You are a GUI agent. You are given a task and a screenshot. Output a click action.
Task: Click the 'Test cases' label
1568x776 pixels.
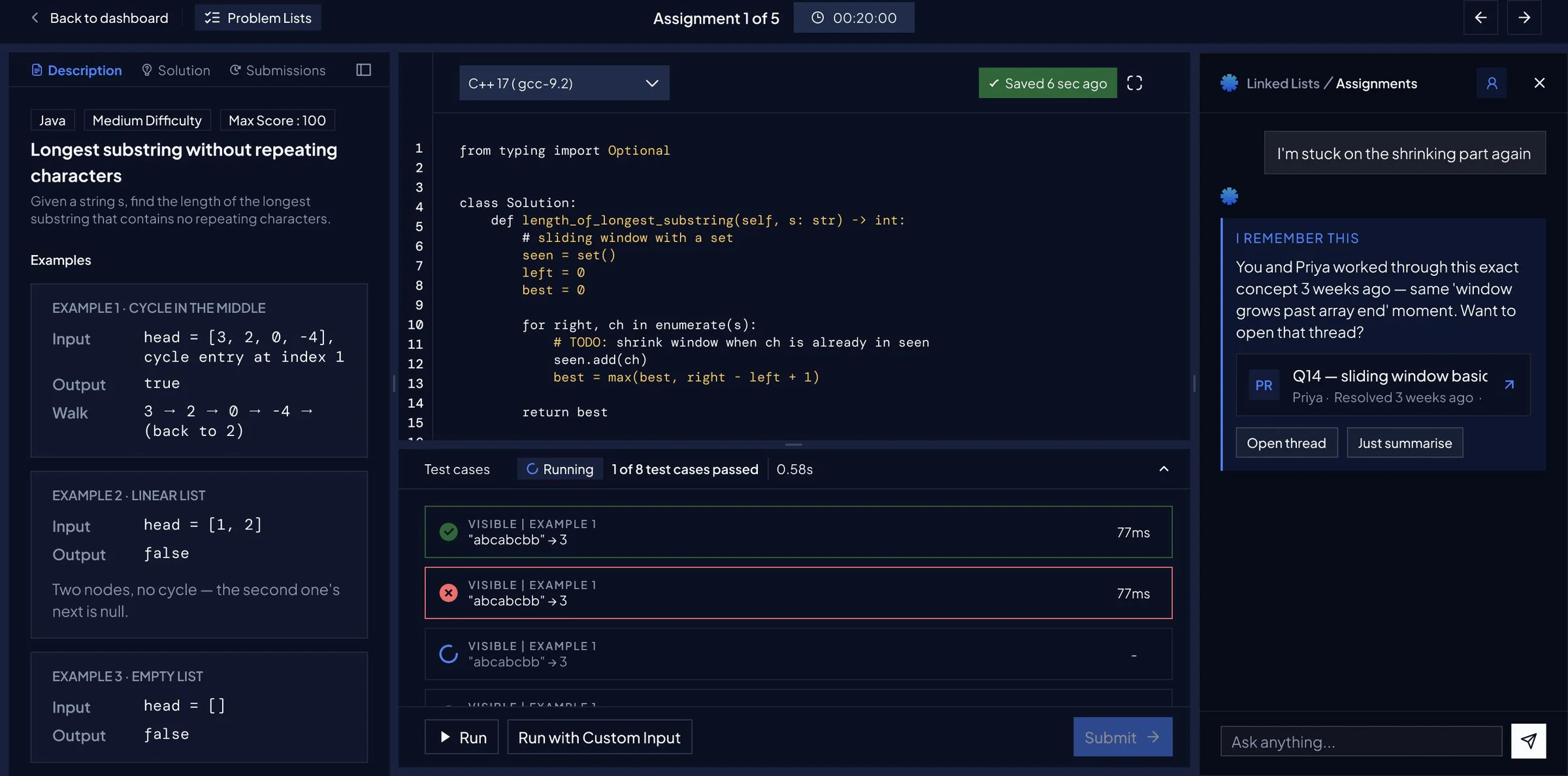pos(457,469)
